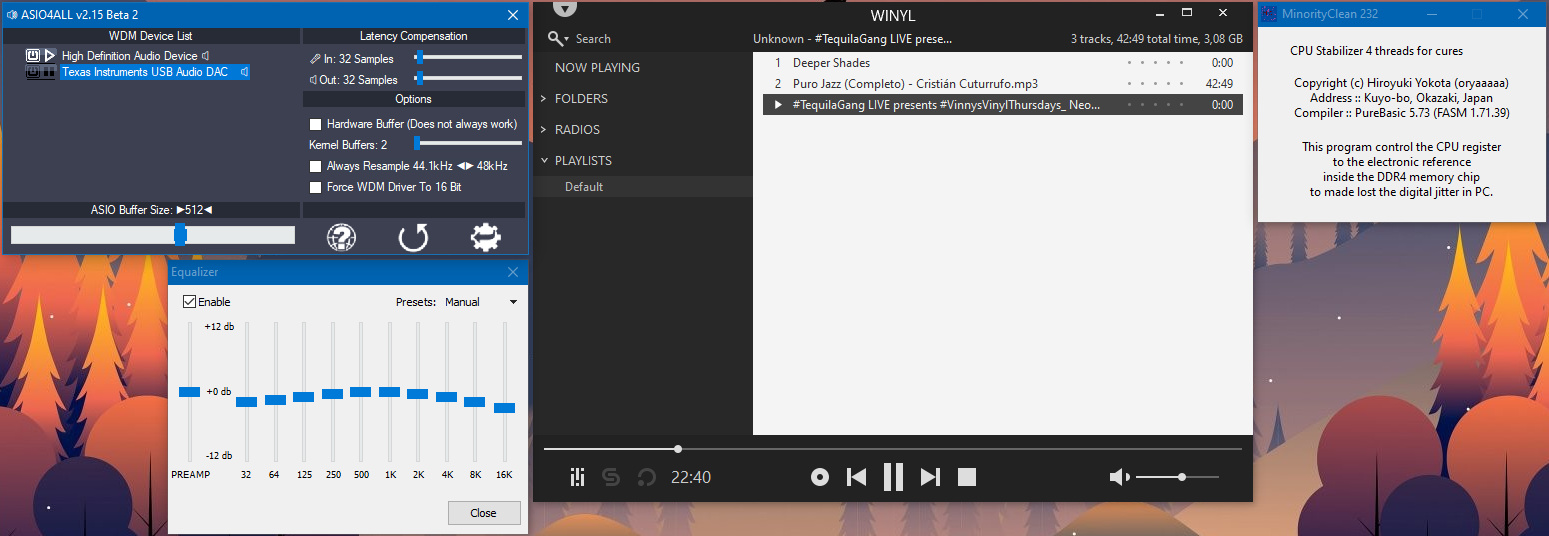Image resolution: width=1549 pixels, height=536 pixels.
Task: Click the Close button in Equalizer
Action: coord(484,513)
